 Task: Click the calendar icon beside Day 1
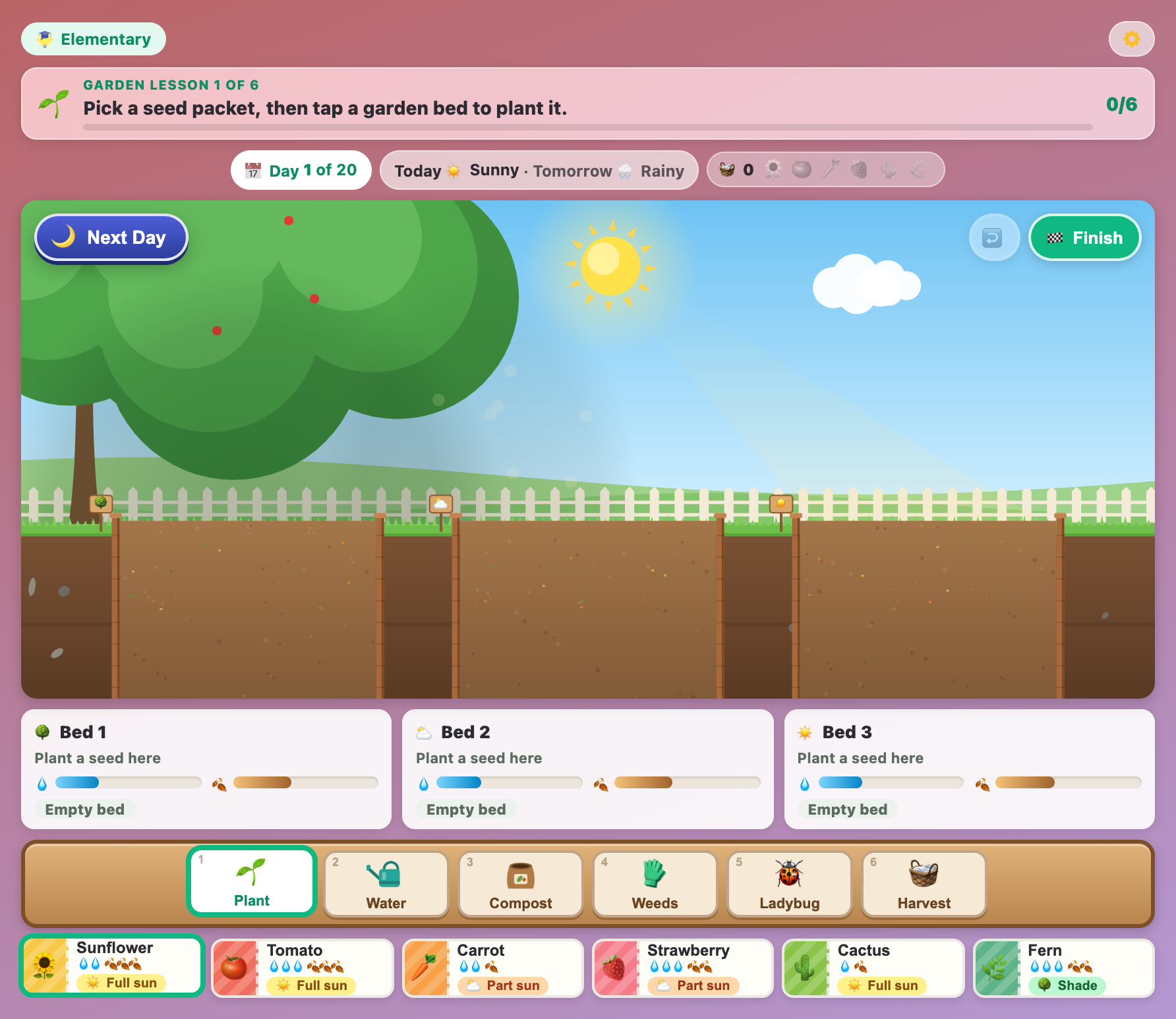point(253,171)
